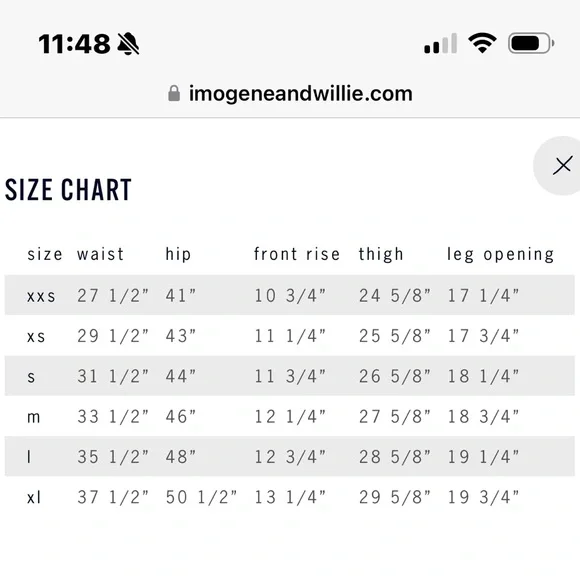Tap the 26 5/8" thigh value for s

(x=395, y=376)
